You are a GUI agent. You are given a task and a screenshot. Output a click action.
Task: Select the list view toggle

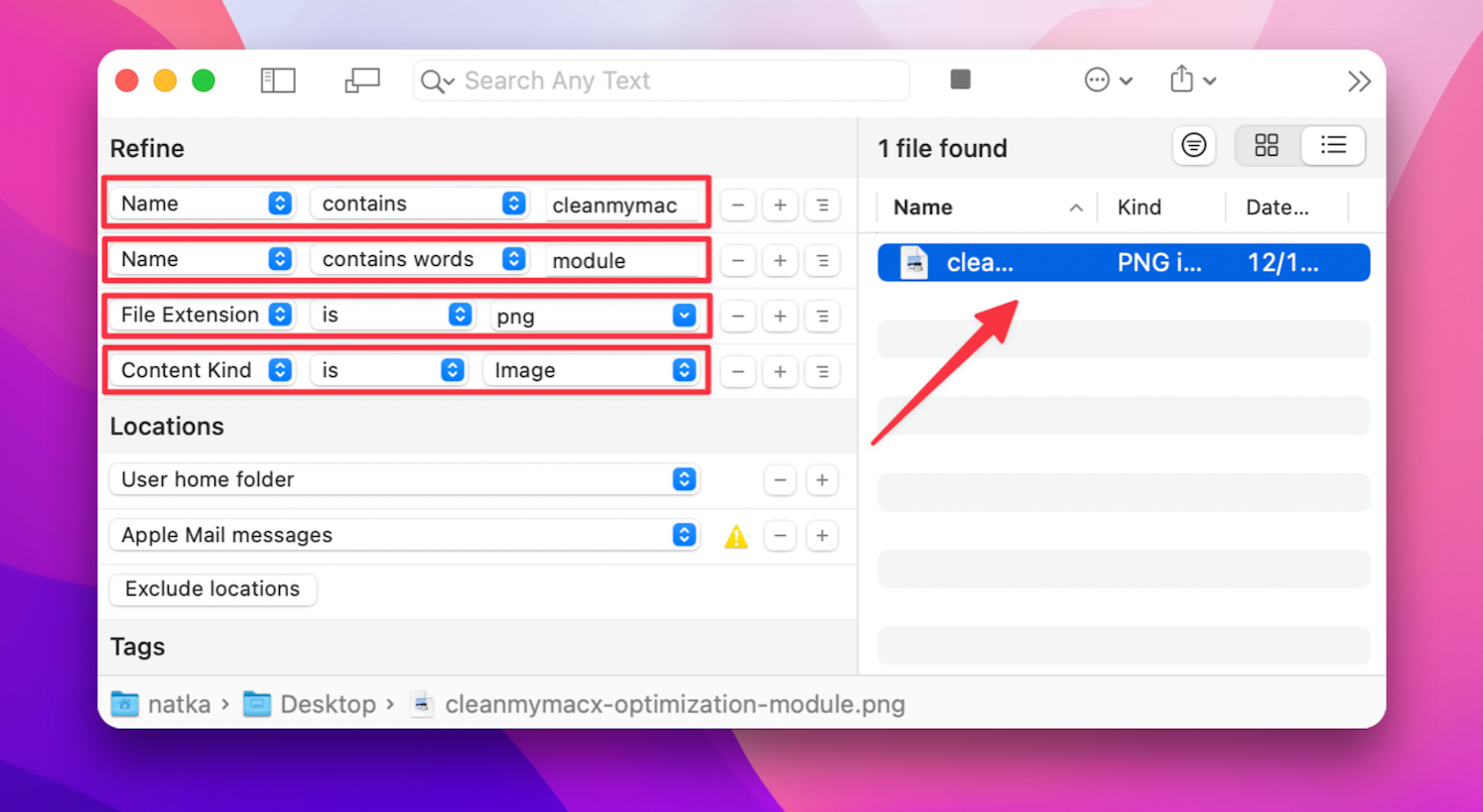pyautogui.click(x=1333, y=145)
